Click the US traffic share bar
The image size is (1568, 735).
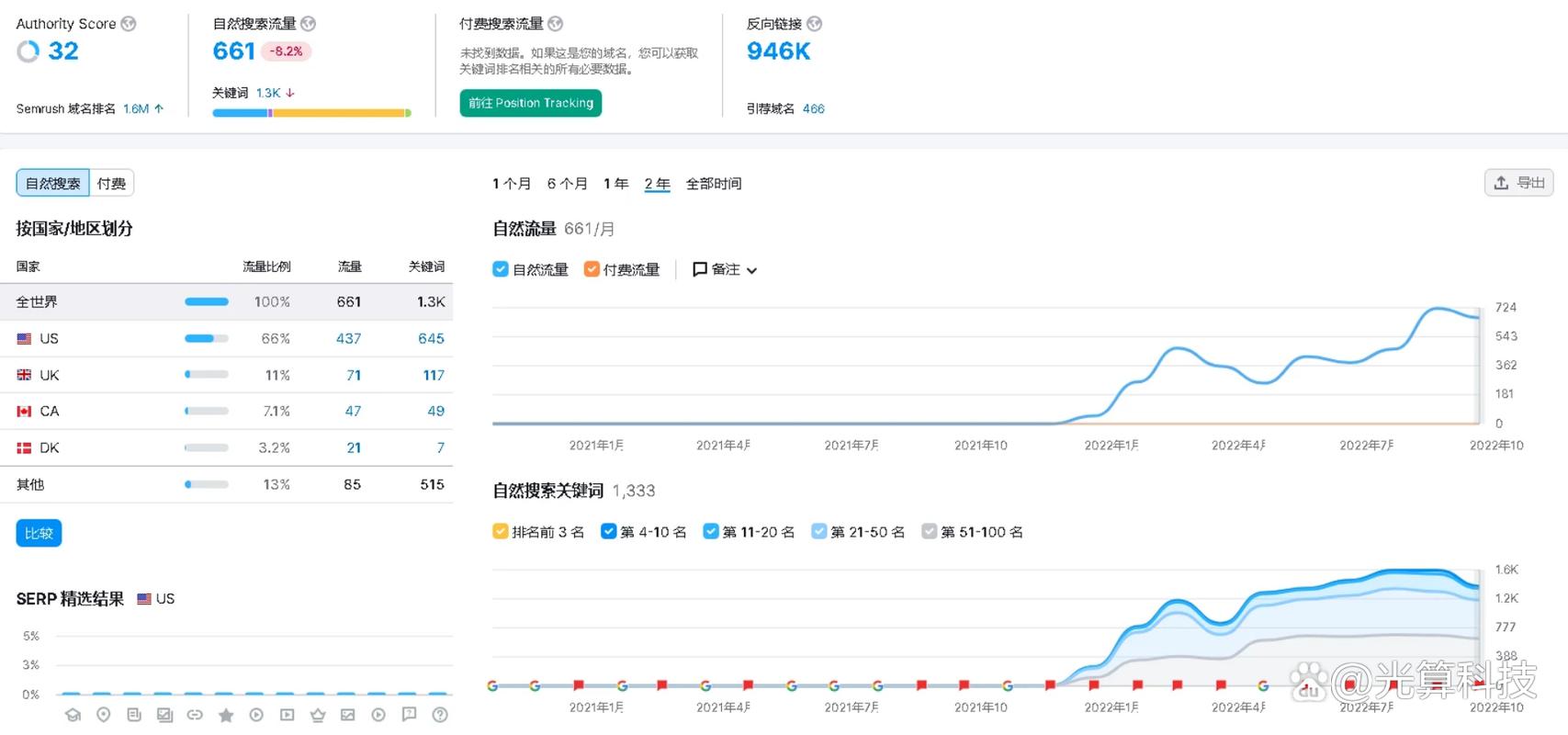click(207, 339)
